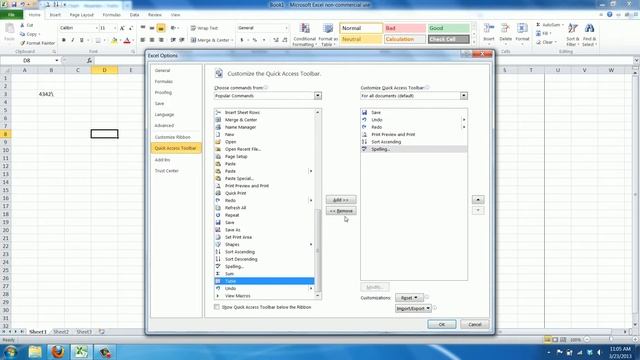
Task: Open Windows Start menu
Action: coord(11,351)
